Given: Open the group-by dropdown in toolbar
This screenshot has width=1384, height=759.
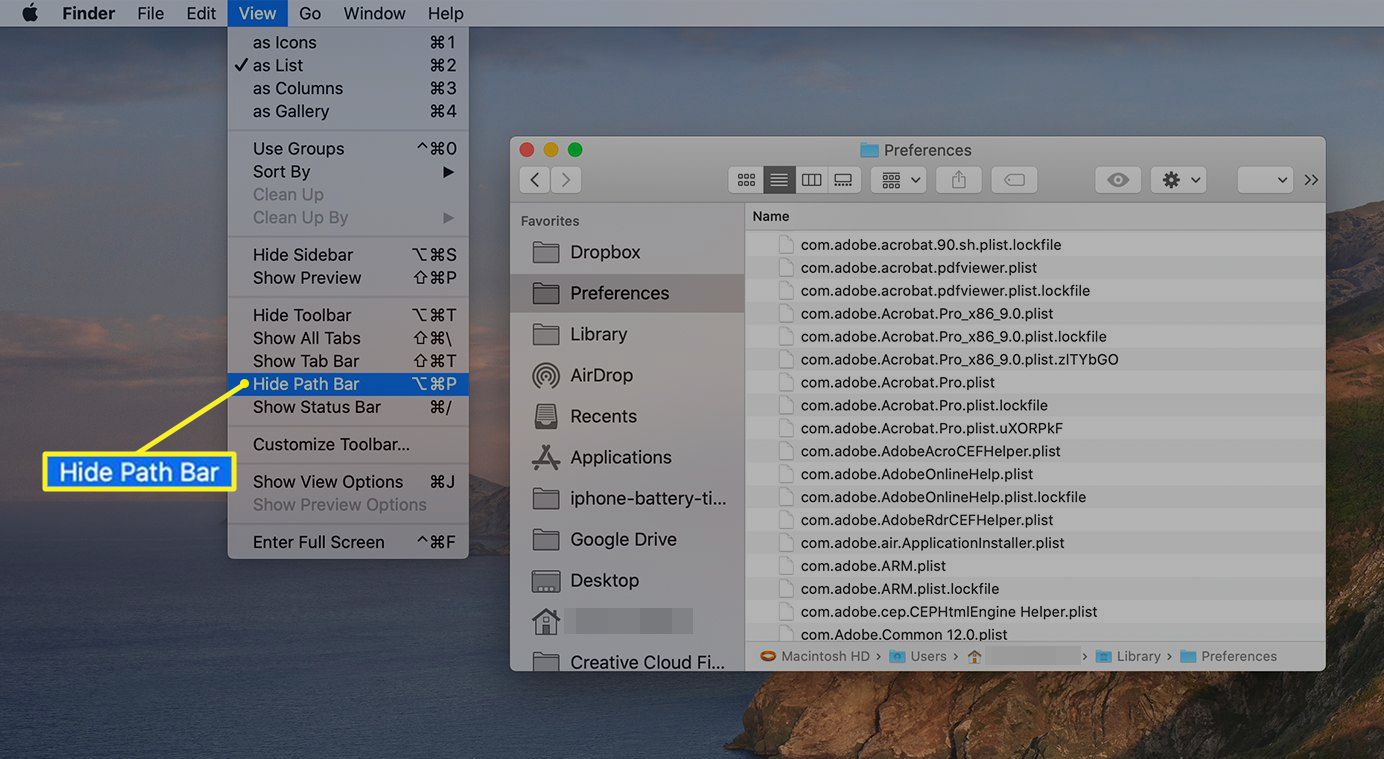Looking at the screenshot, I should tap(898, 180).
